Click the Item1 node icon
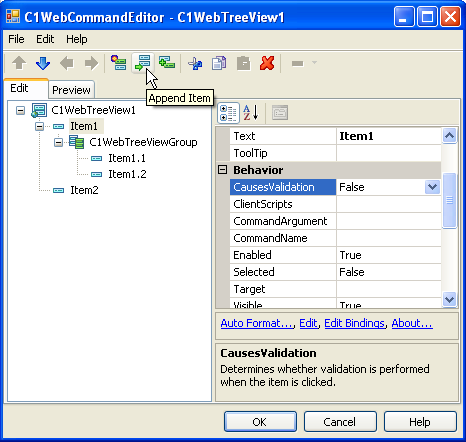 [x=58, y=126]
